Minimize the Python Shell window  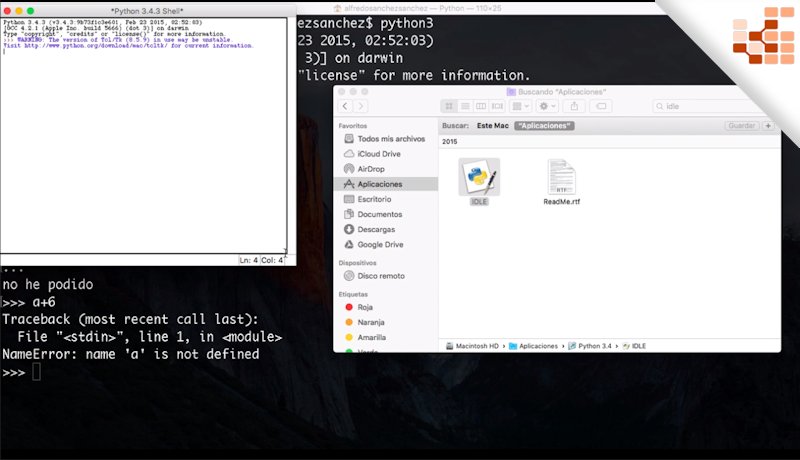[19, 11]
